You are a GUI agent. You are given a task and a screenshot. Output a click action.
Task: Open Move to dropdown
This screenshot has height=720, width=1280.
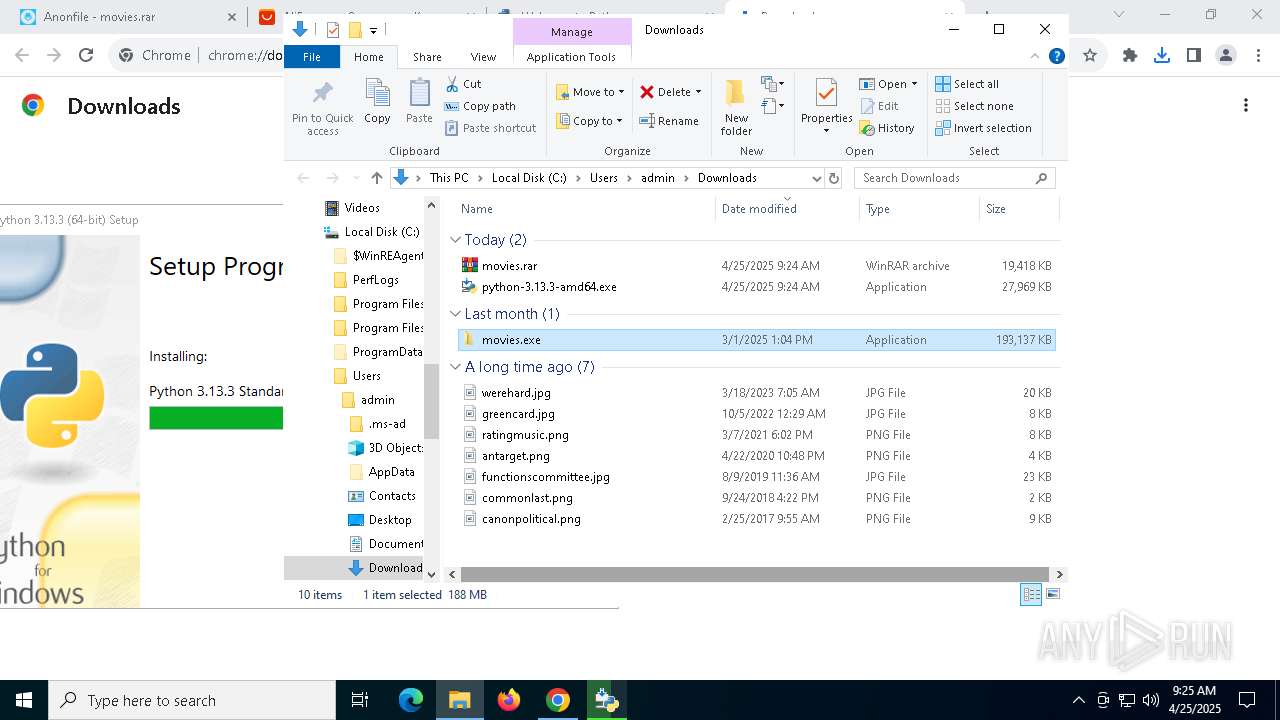pyautogui.click(x=590, y=92)
